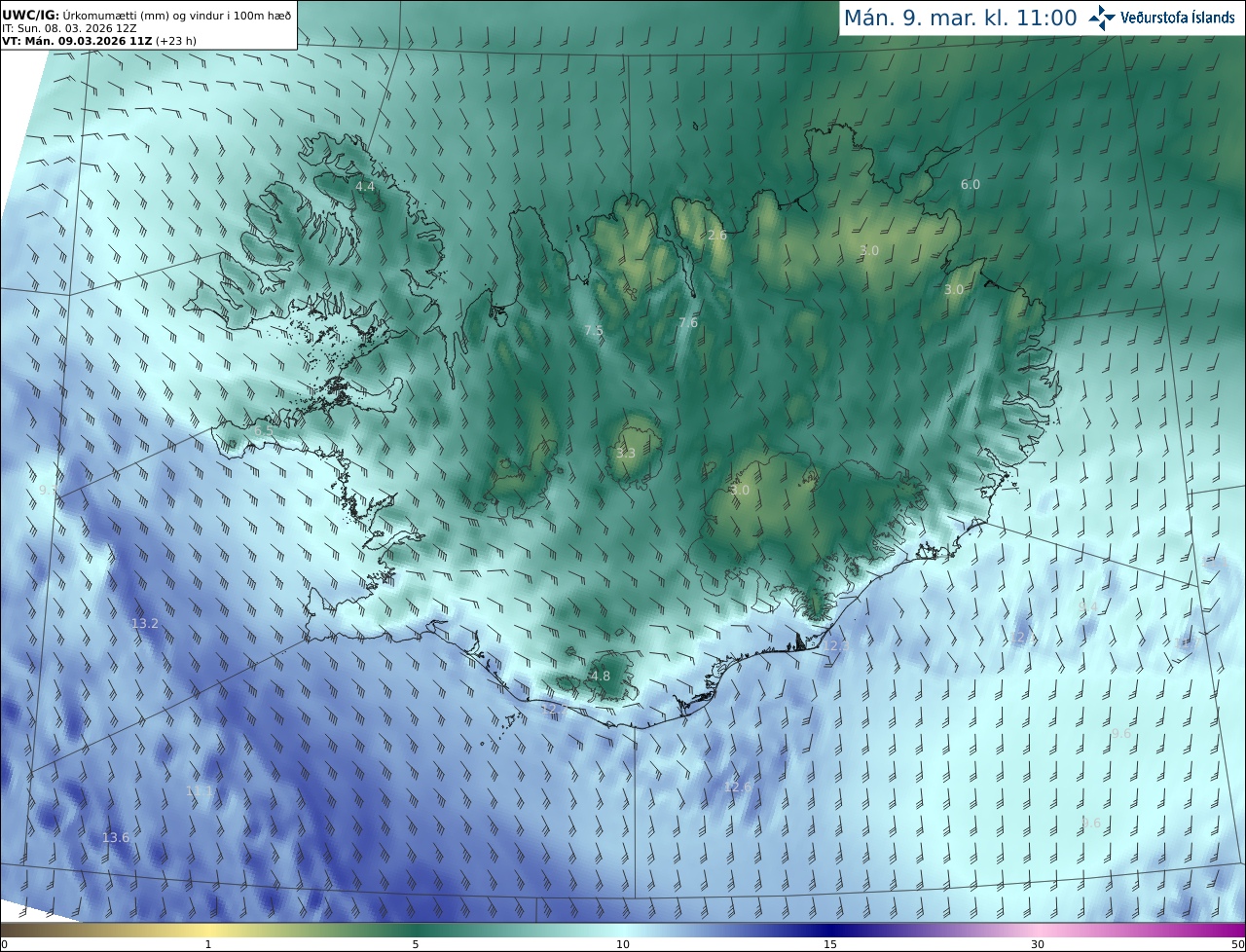Screen dimensions: 1246x952
Task: Select the date heading Mán. 9. mar. kl. 11:00
Action: pos(960,18)
